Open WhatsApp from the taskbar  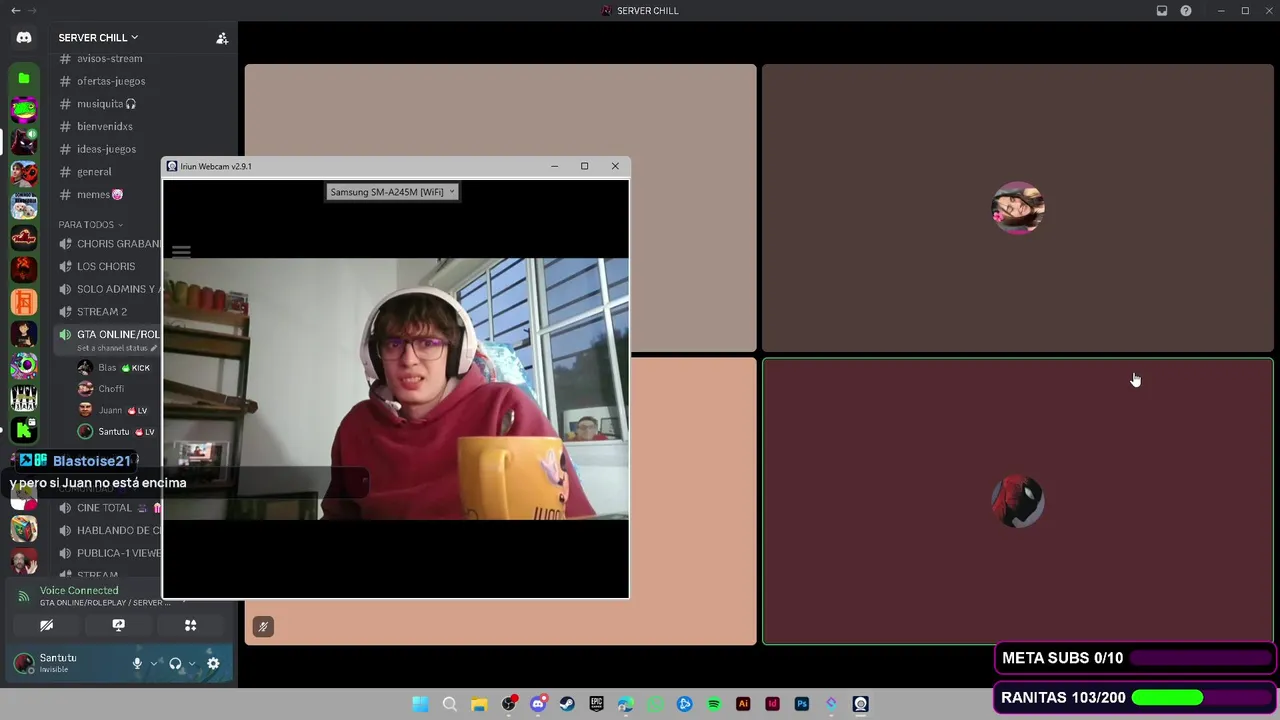pos(655,704)
